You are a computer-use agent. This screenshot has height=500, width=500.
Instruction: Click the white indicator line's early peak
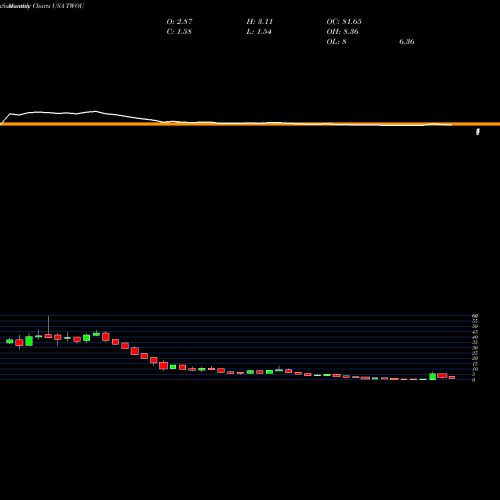coord(96,111)
